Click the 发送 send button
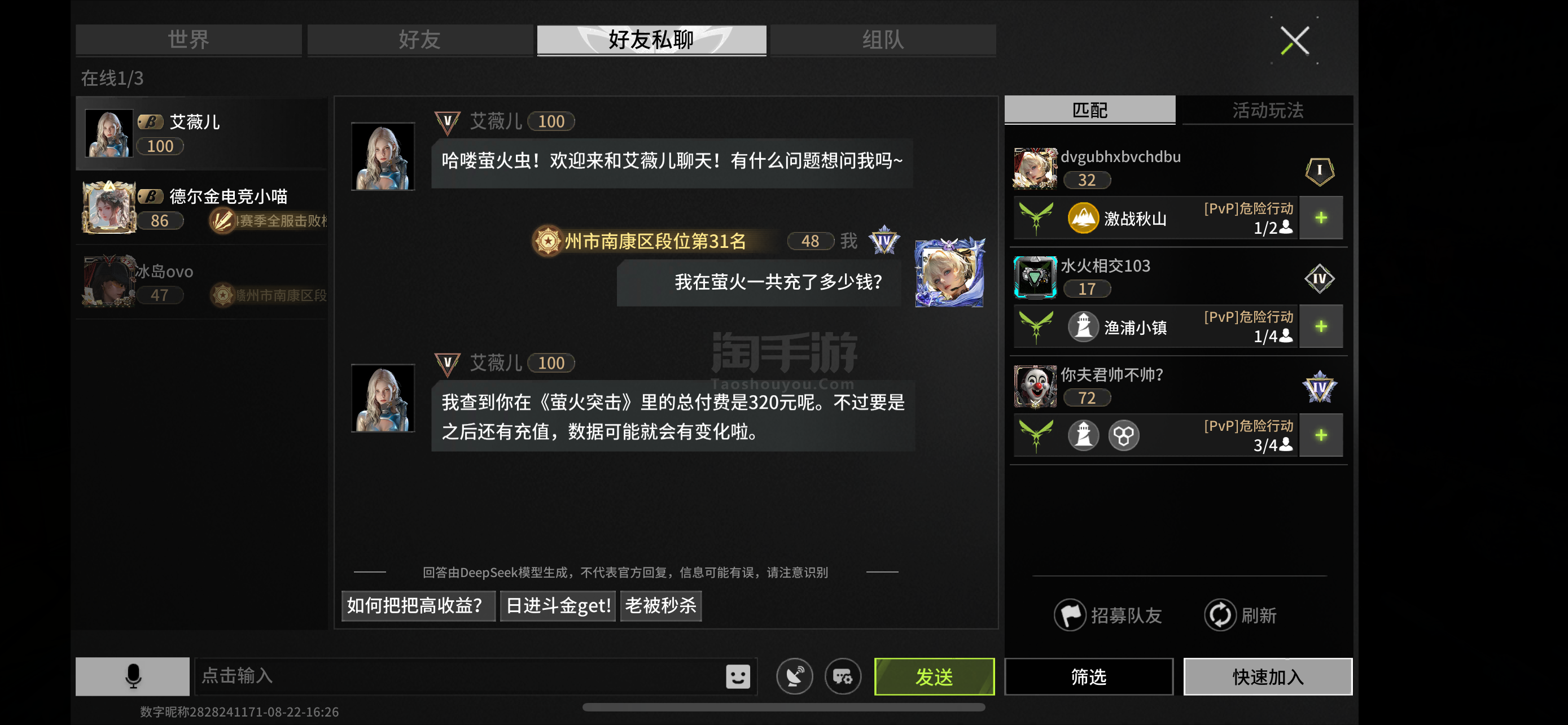Image resolution: width=1568 pixels, height=725 pixels. [934, 676]
